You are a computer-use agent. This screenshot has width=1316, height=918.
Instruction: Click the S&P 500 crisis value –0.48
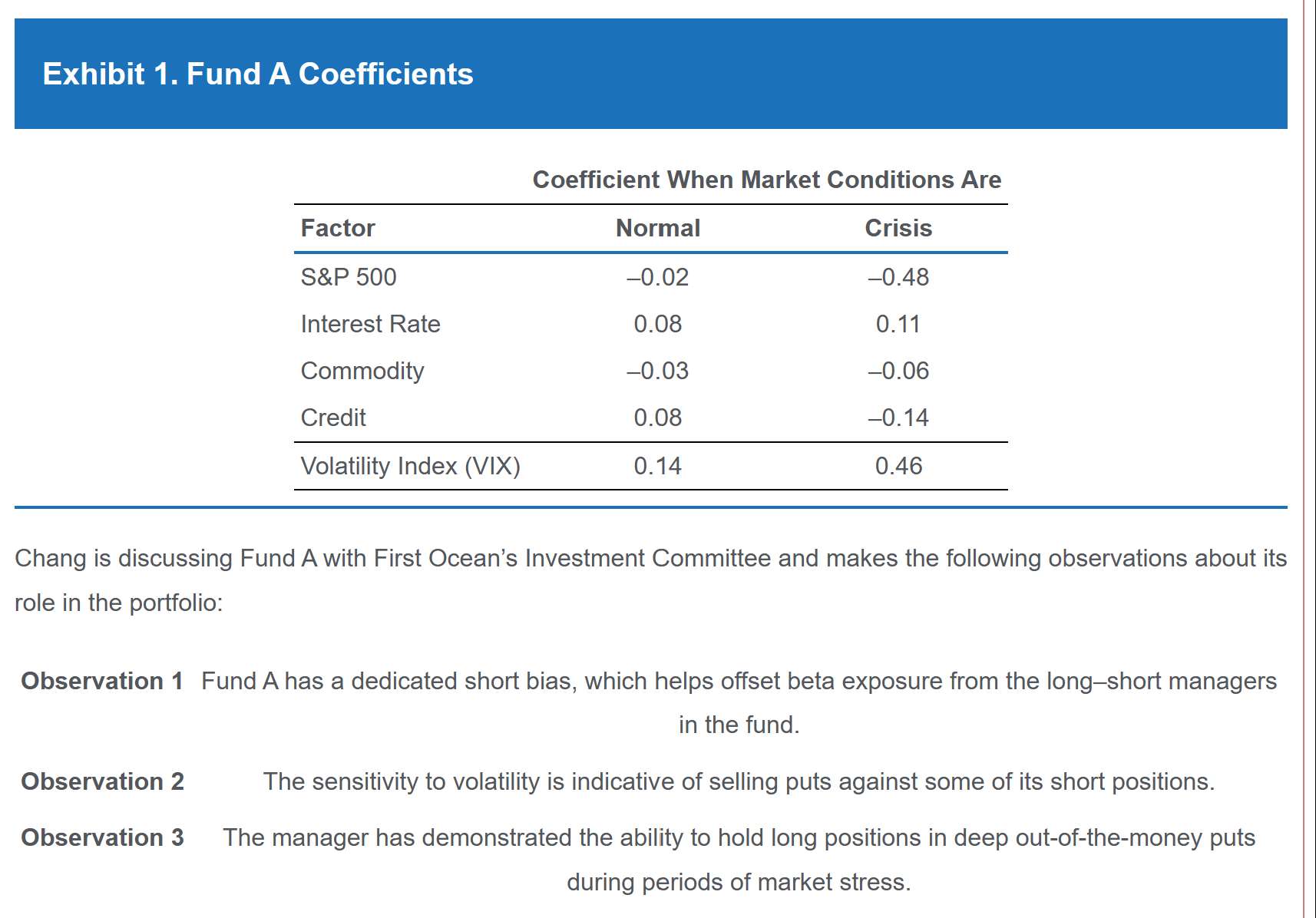898,276
